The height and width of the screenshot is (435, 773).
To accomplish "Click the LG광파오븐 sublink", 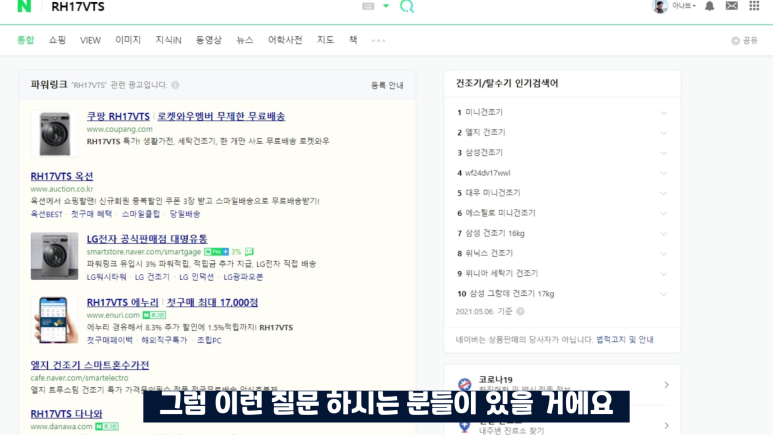I will coord(243,277).
